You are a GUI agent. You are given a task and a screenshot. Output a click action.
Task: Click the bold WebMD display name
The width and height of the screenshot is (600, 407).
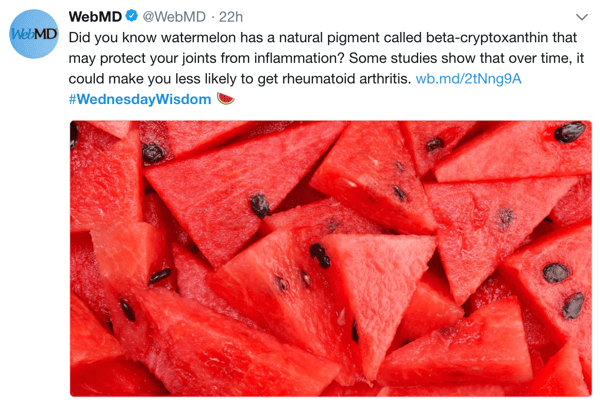pos(95,16)
